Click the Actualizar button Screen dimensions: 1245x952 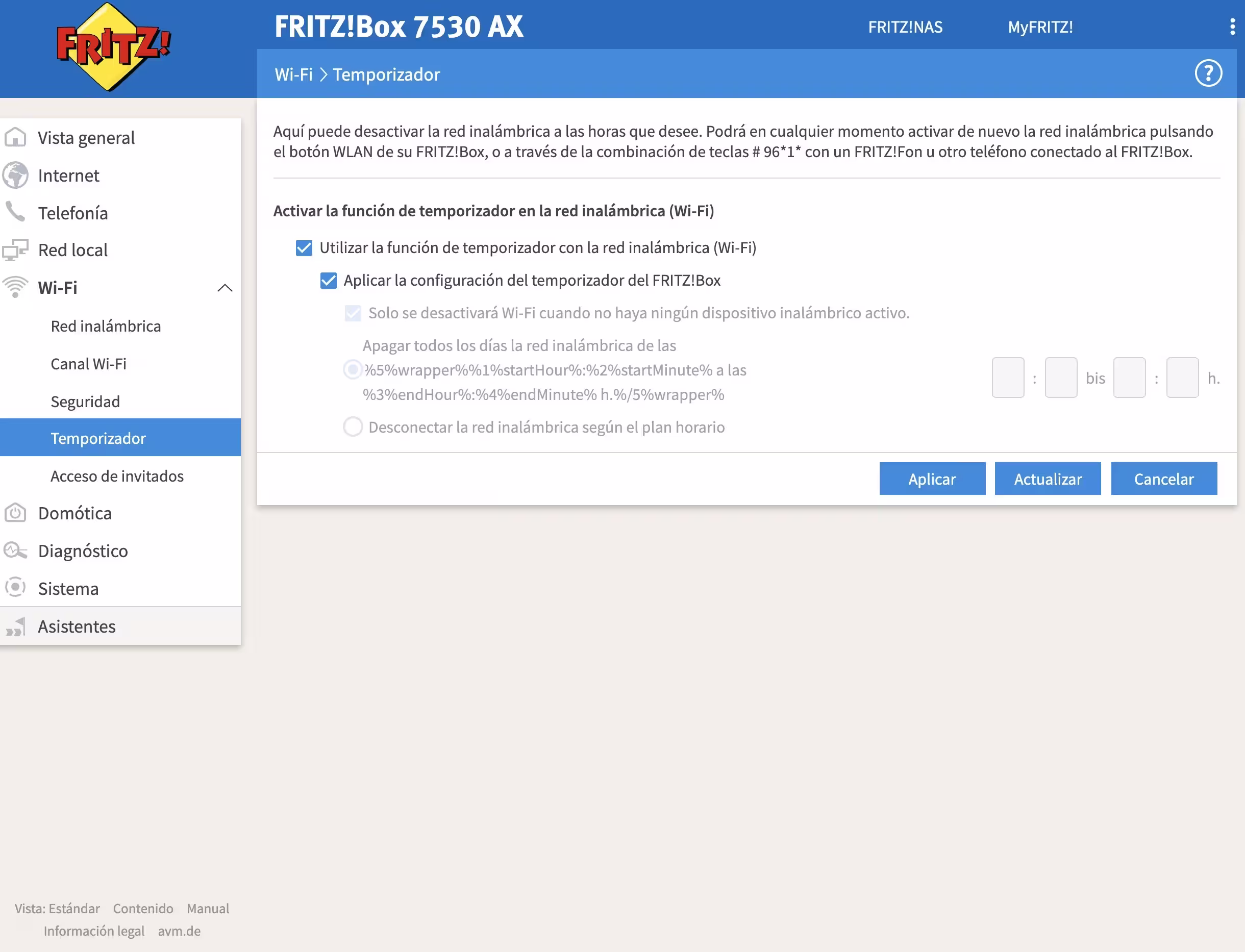[1048, 479]
